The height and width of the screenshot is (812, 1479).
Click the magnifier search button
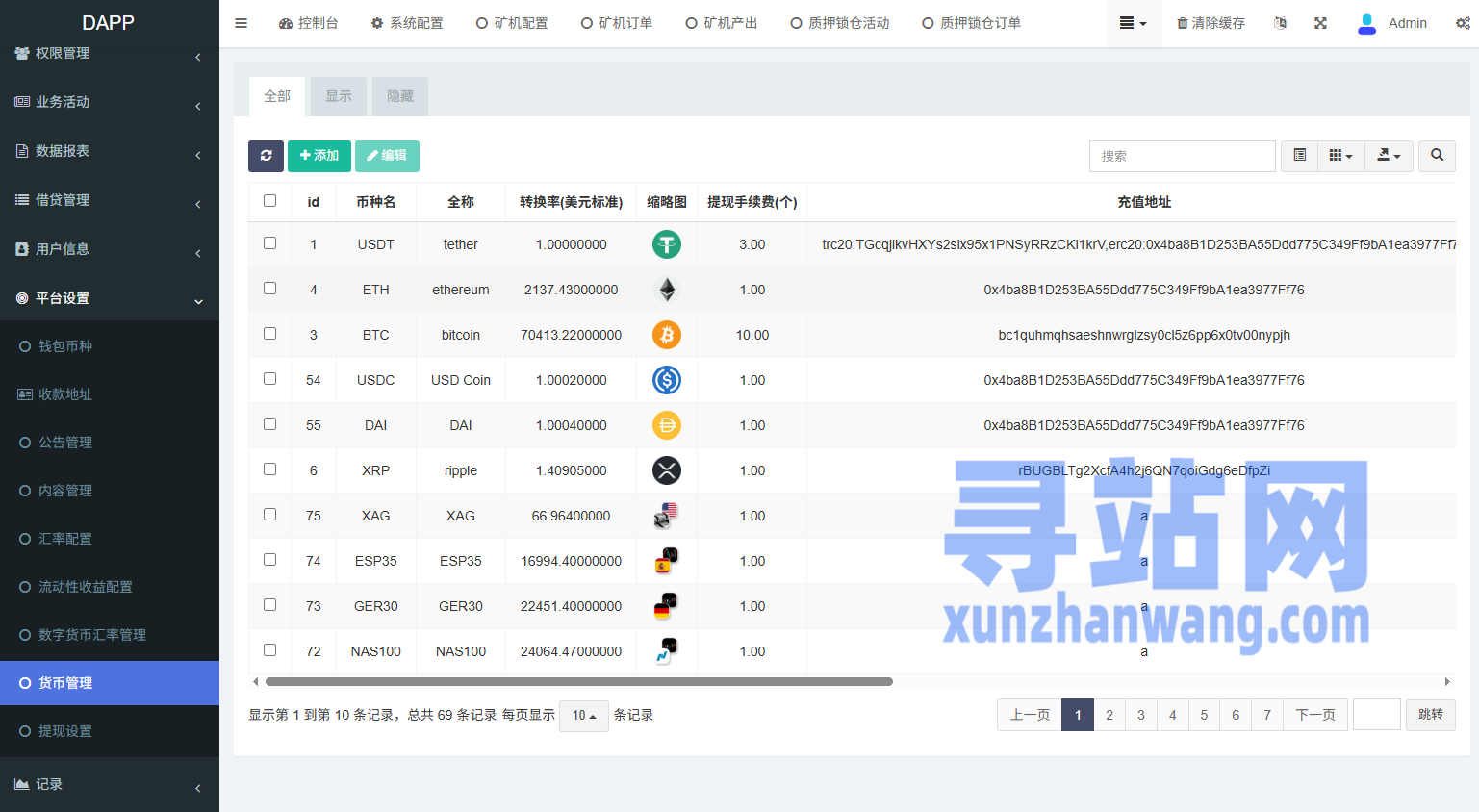[x=1437, y=156]
